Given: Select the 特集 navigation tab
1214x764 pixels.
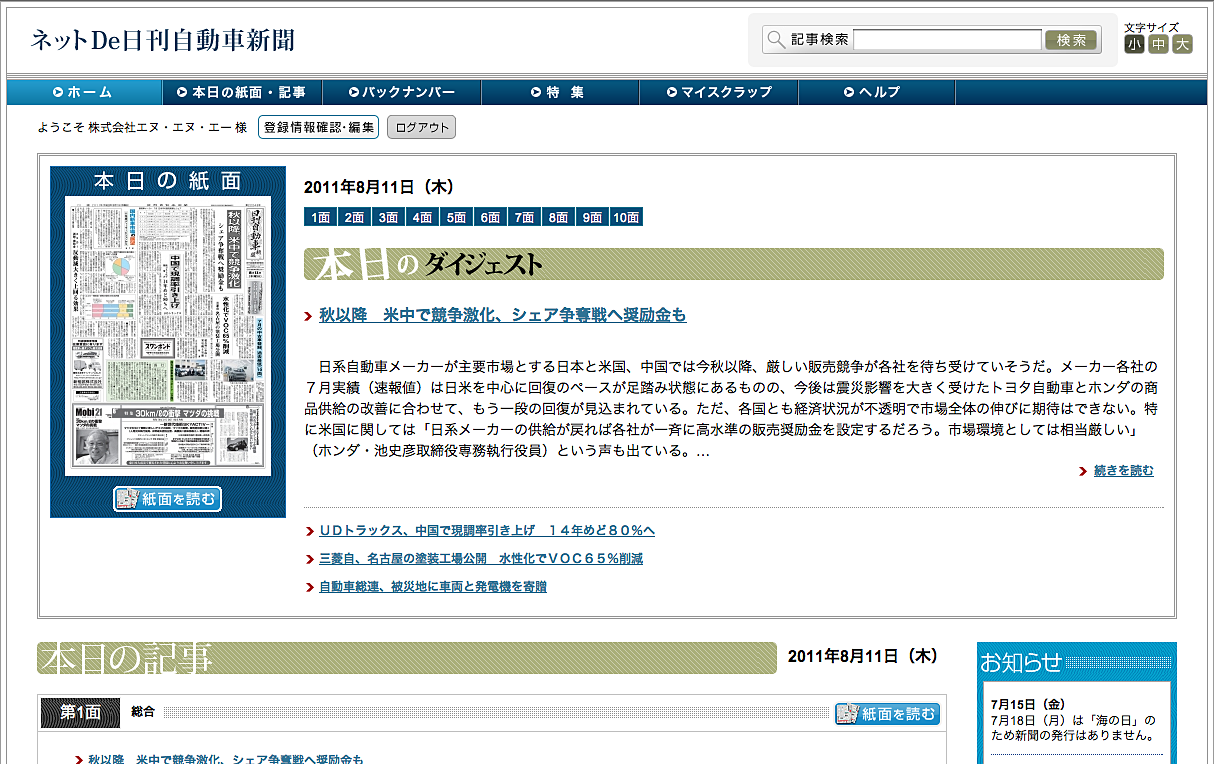Looking at the screenshot, I should [560, 92].
